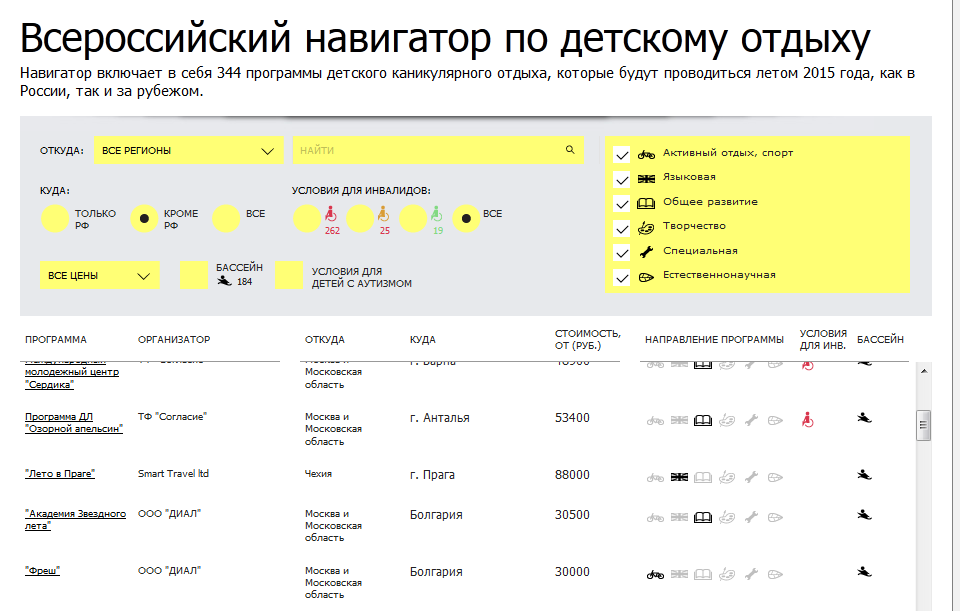Select the orange disability 25 radio option
Viewport: 960px width, 611px height.
coord(360,219)
